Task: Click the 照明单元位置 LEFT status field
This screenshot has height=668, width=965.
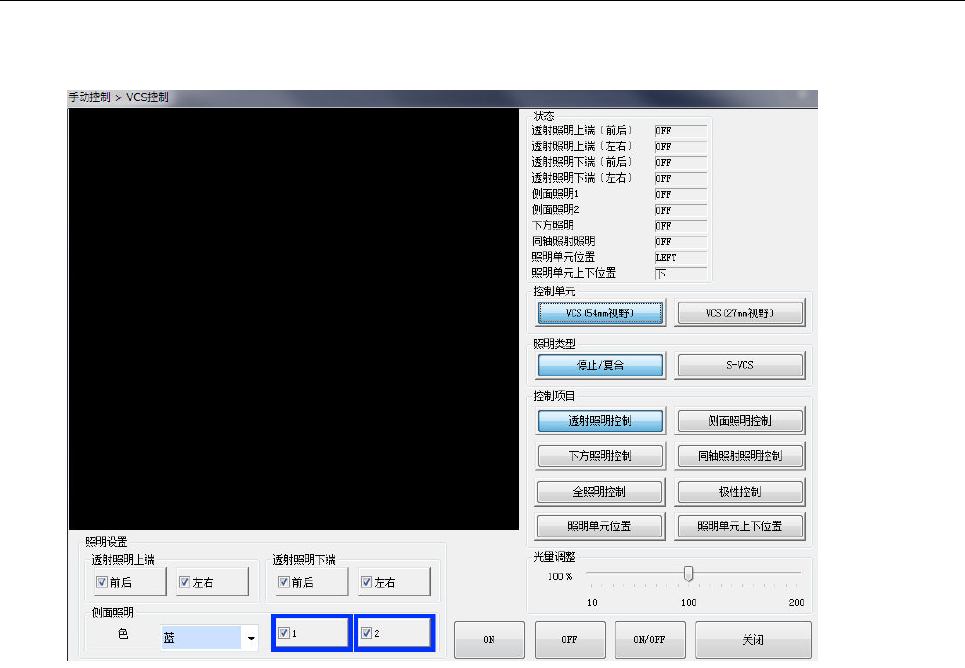Action: (x=680, y=258)
